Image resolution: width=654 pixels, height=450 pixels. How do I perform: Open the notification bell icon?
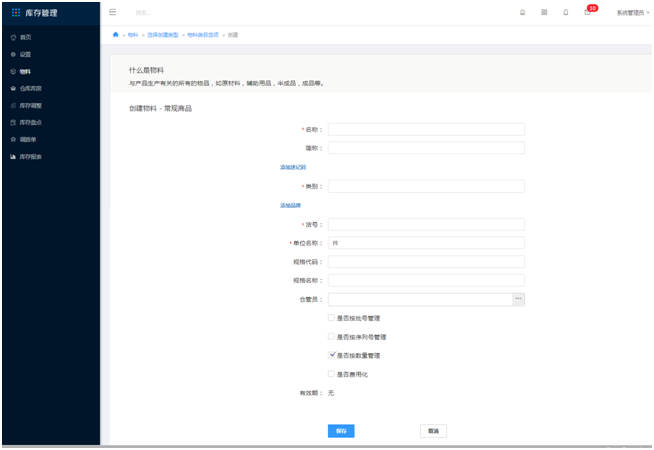(566, 13)
